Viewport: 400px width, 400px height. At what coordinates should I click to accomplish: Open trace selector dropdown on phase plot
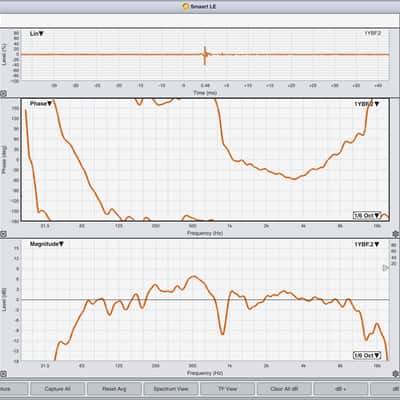pos(367,104)
